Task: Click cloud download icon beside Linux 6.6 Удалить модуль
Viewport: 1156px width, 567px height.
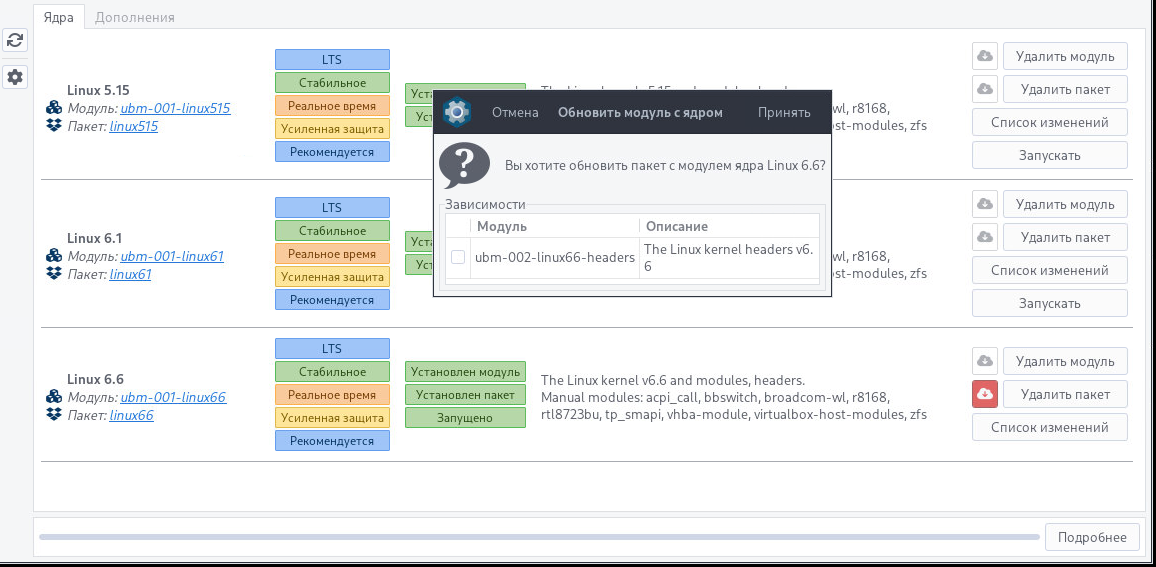Action: point(984,361)
